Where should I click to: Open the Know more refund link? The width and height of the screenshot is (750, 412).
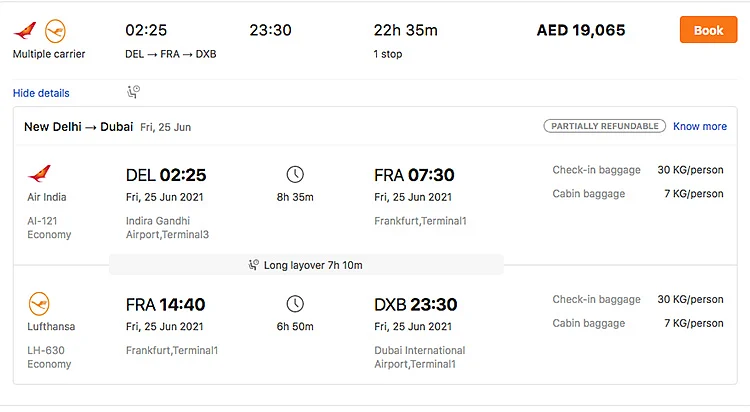tap(700, 126)
